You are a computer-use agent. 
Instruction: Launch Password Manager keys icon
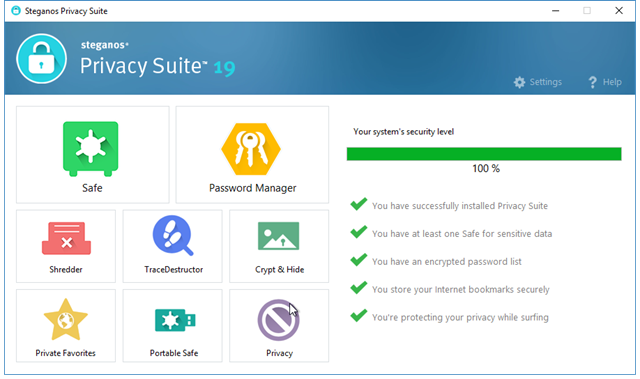click(x=251, y=149)
